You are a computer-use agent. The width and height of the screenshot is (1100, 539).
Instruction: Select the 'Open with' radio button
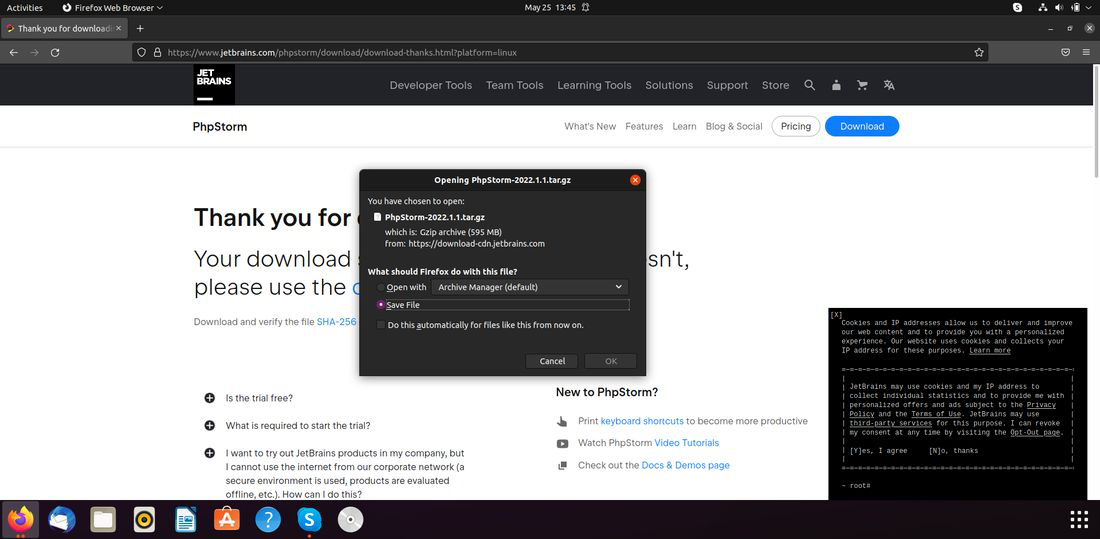coord(381,288)
